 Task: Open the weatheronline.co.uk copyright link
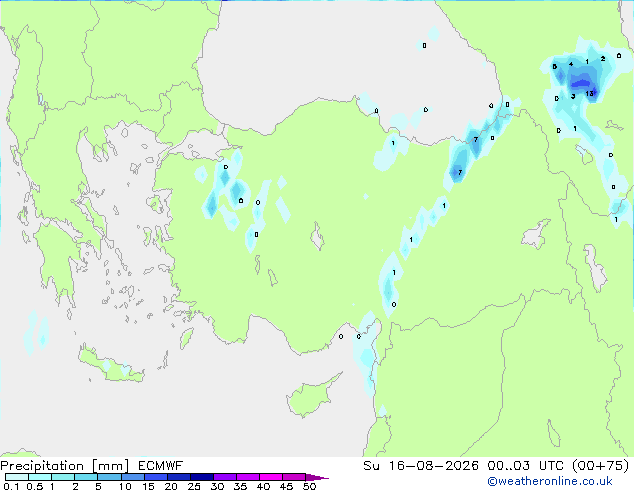click(550, 481)
